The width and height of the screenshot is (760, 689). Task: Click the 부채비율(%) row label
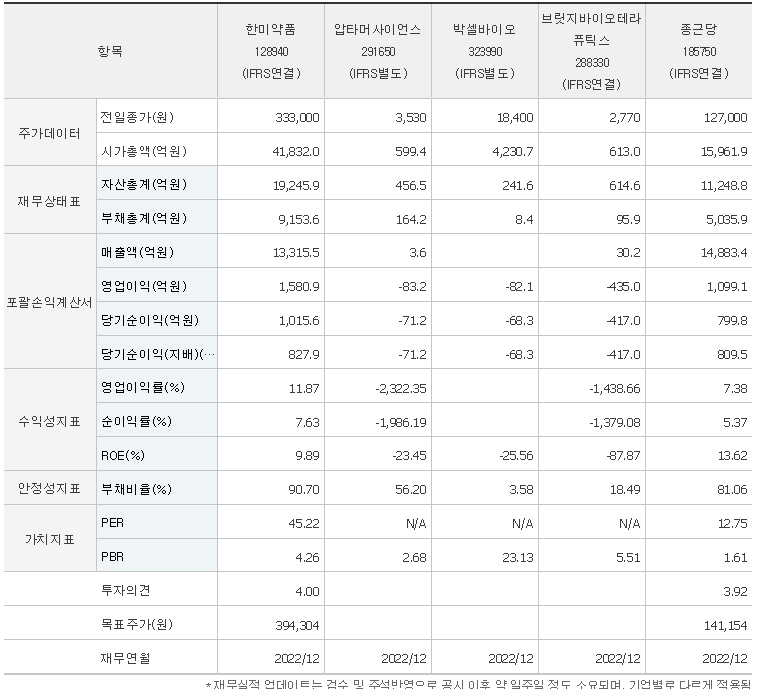click(x=136, y=489)
